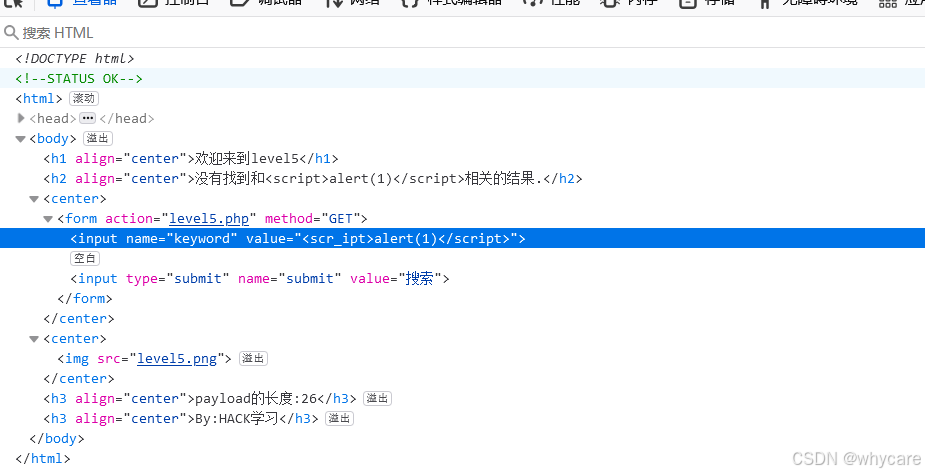Click the 溢出 badge beside the payload h3
This screenshot has height=474, width=925.
tap(378, 398)
